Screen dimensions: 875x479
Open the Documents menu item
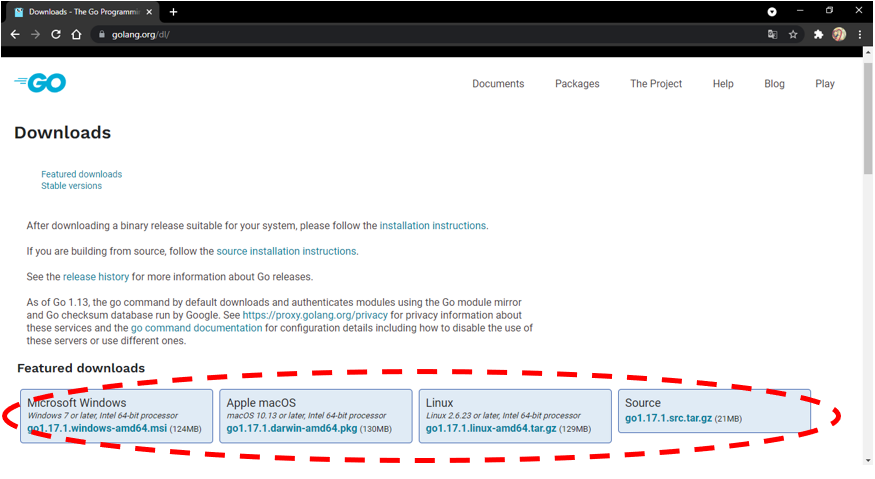[x=498, y=84]
